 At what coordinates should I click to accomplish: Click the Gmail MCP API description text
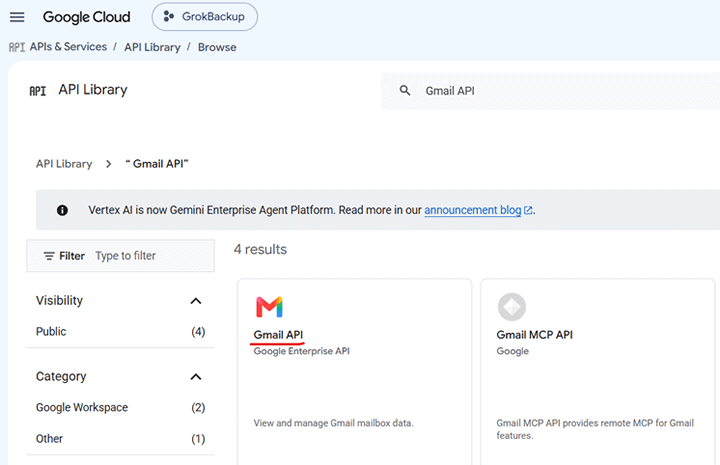[595, 429]
